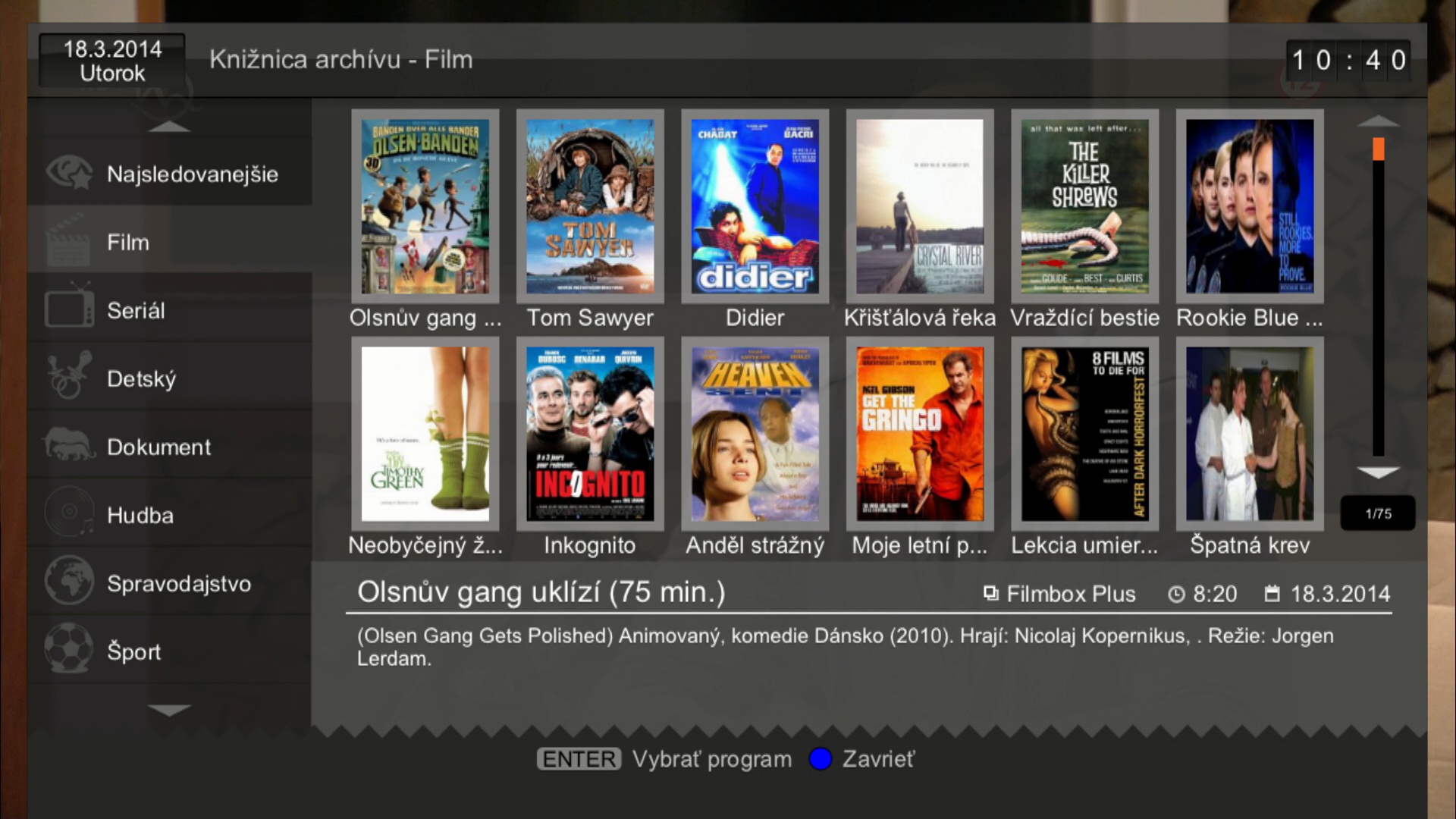The width and height of the screenshot is (1456, 819).
Task: Open the Spravodajstvo category
Action: (x=170, y=583)
